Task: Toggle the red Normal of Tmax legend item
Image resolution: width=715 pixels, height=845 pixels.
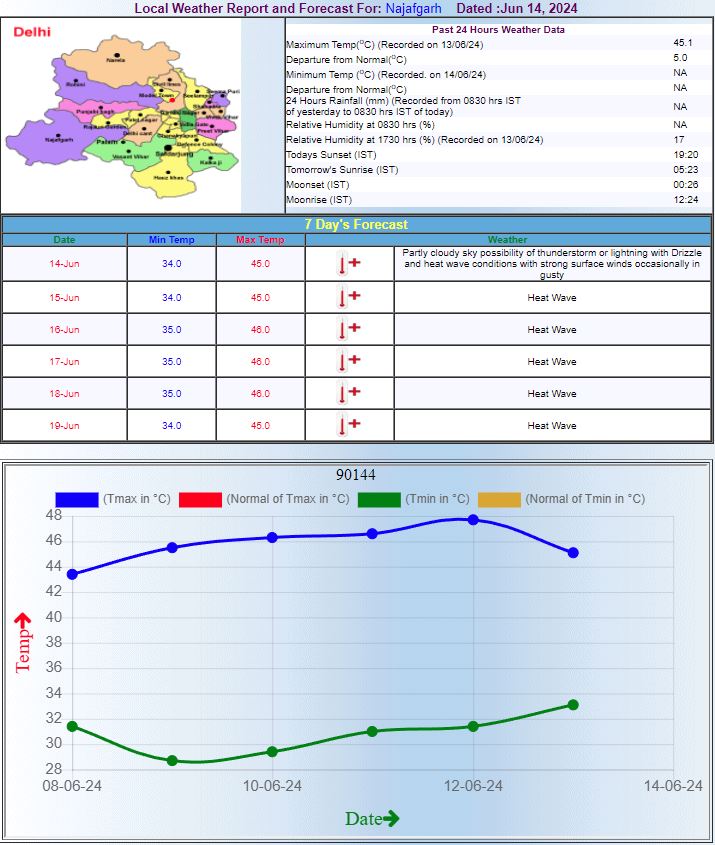Action: (x=200, y=499)
